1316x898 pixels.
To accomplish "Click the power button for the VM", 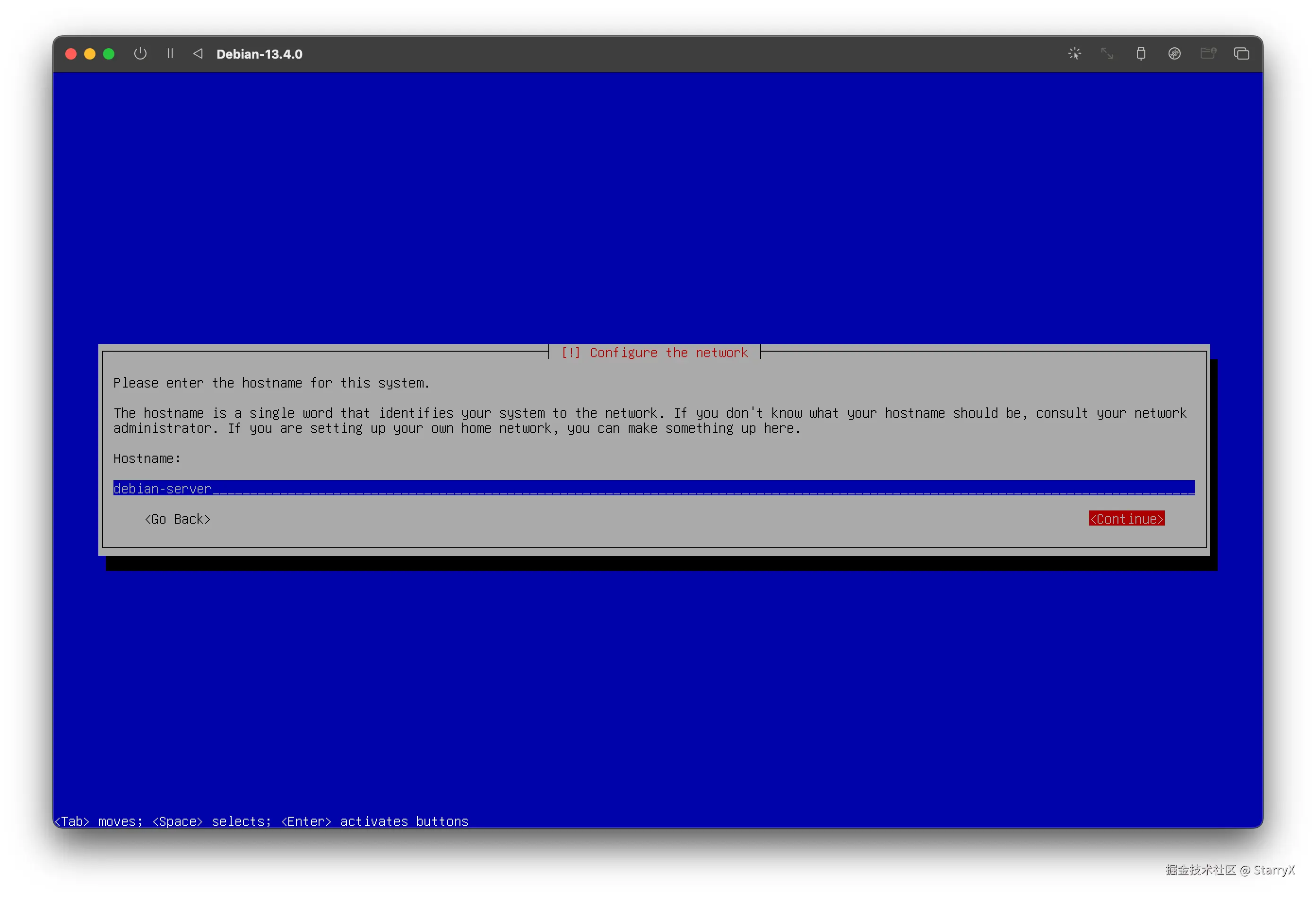I will (x=140, y=54).
